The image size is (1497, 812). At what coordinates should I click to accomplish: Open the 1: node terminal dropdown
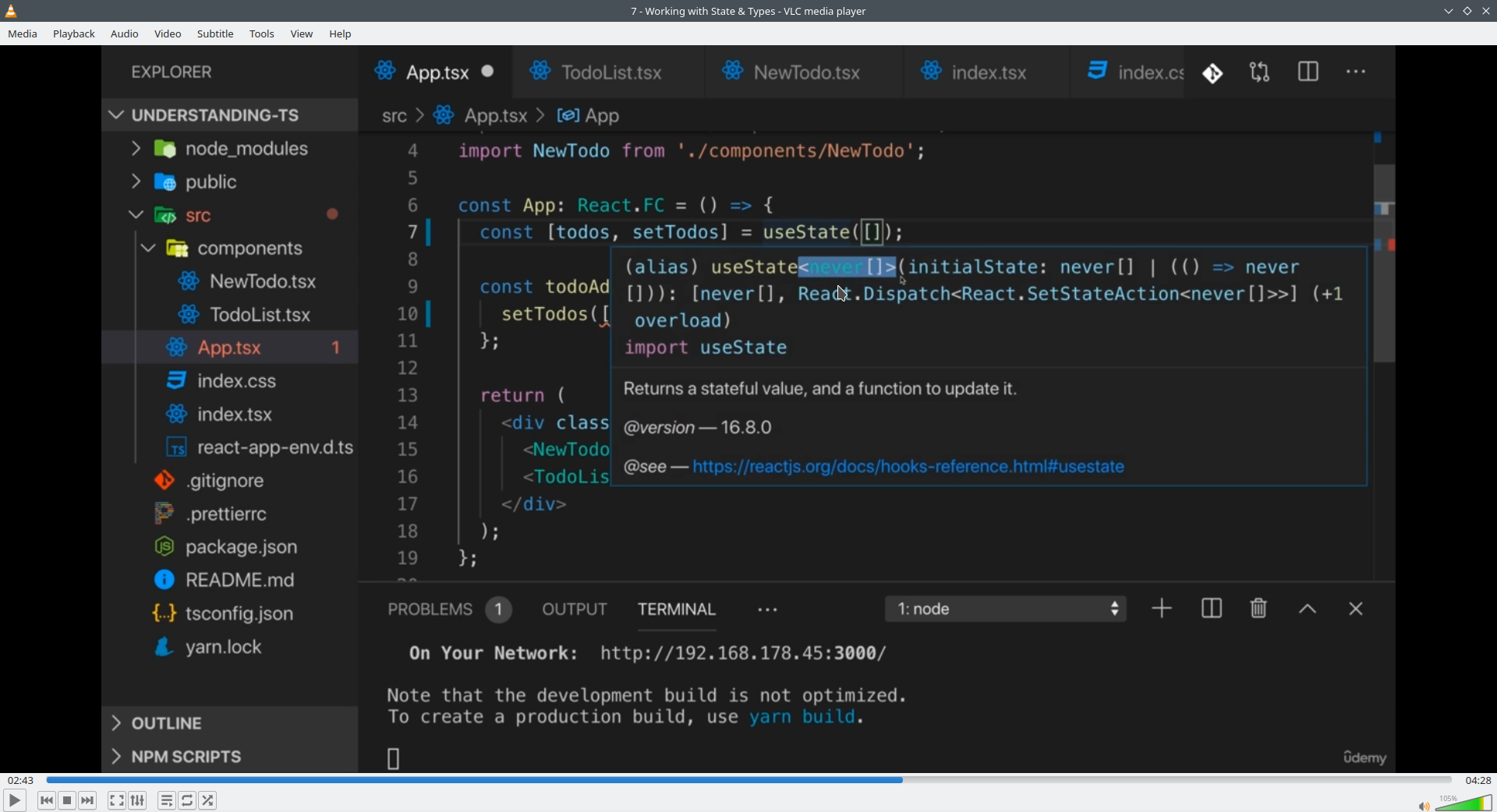click(x=1005, y=609)
